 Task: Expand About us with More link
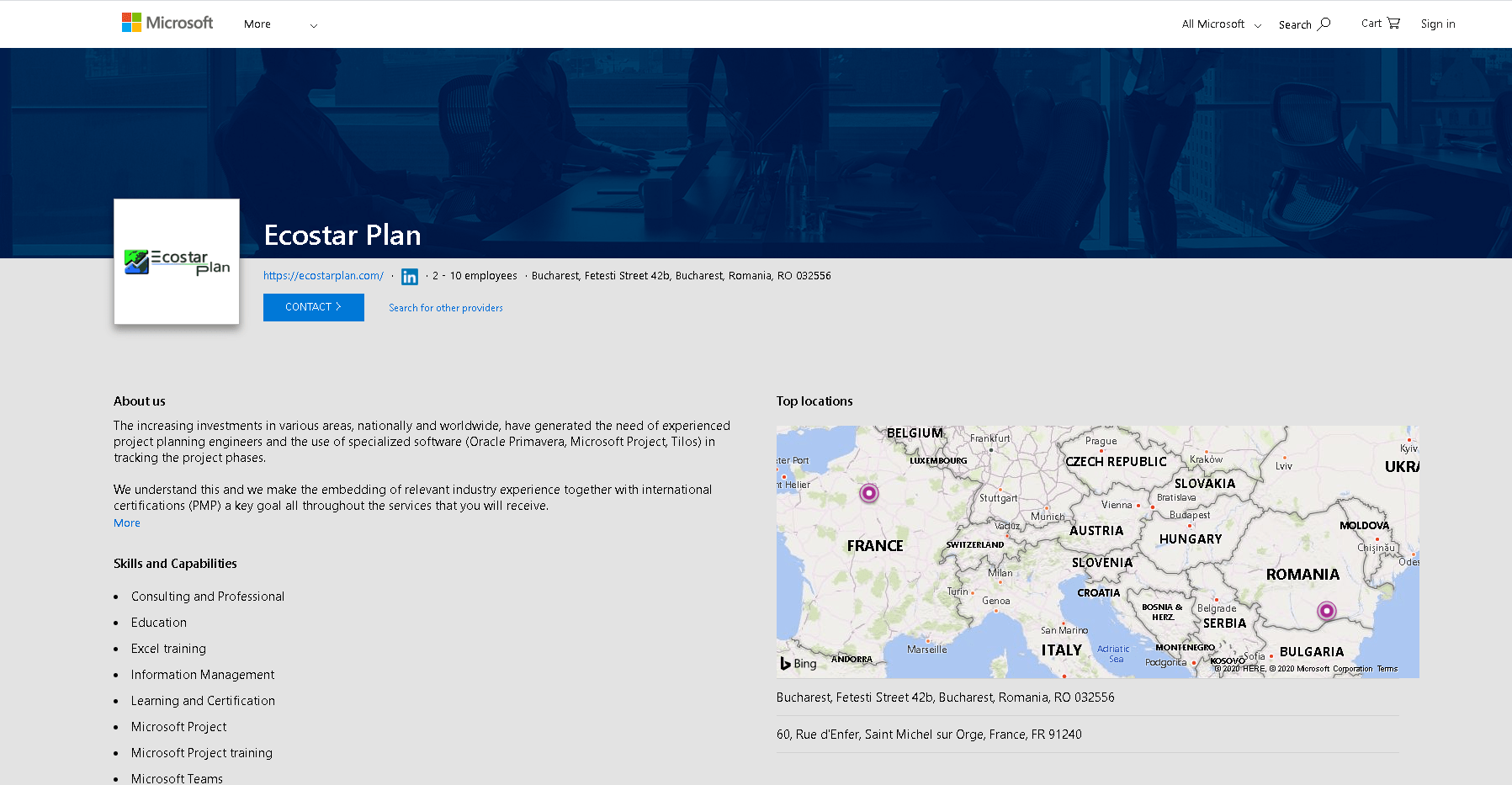pyautogui.click(x=127, y=523)
